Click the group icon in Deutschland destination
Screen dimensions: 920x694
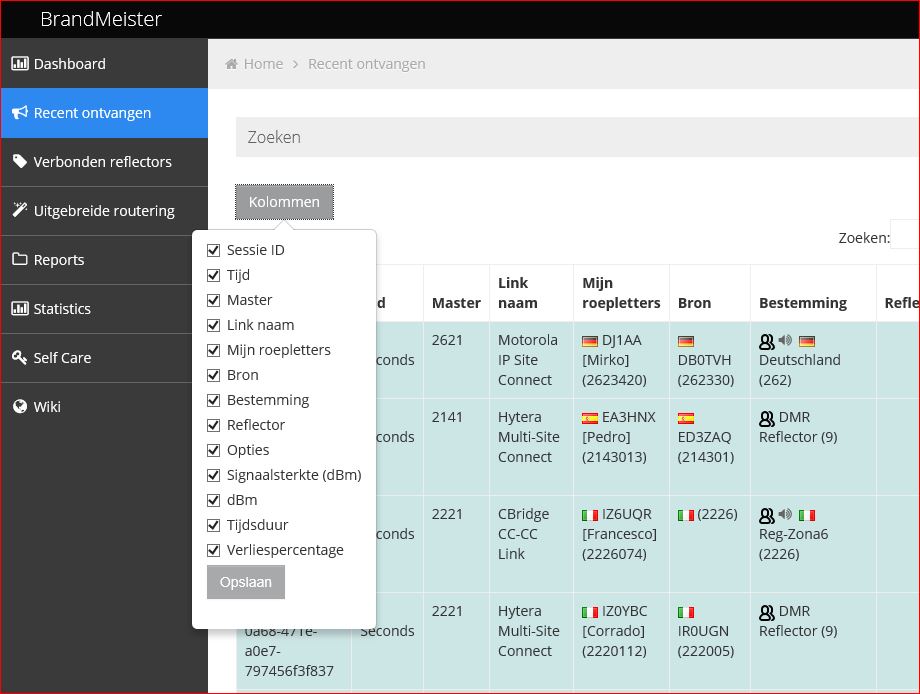point(766,341)
